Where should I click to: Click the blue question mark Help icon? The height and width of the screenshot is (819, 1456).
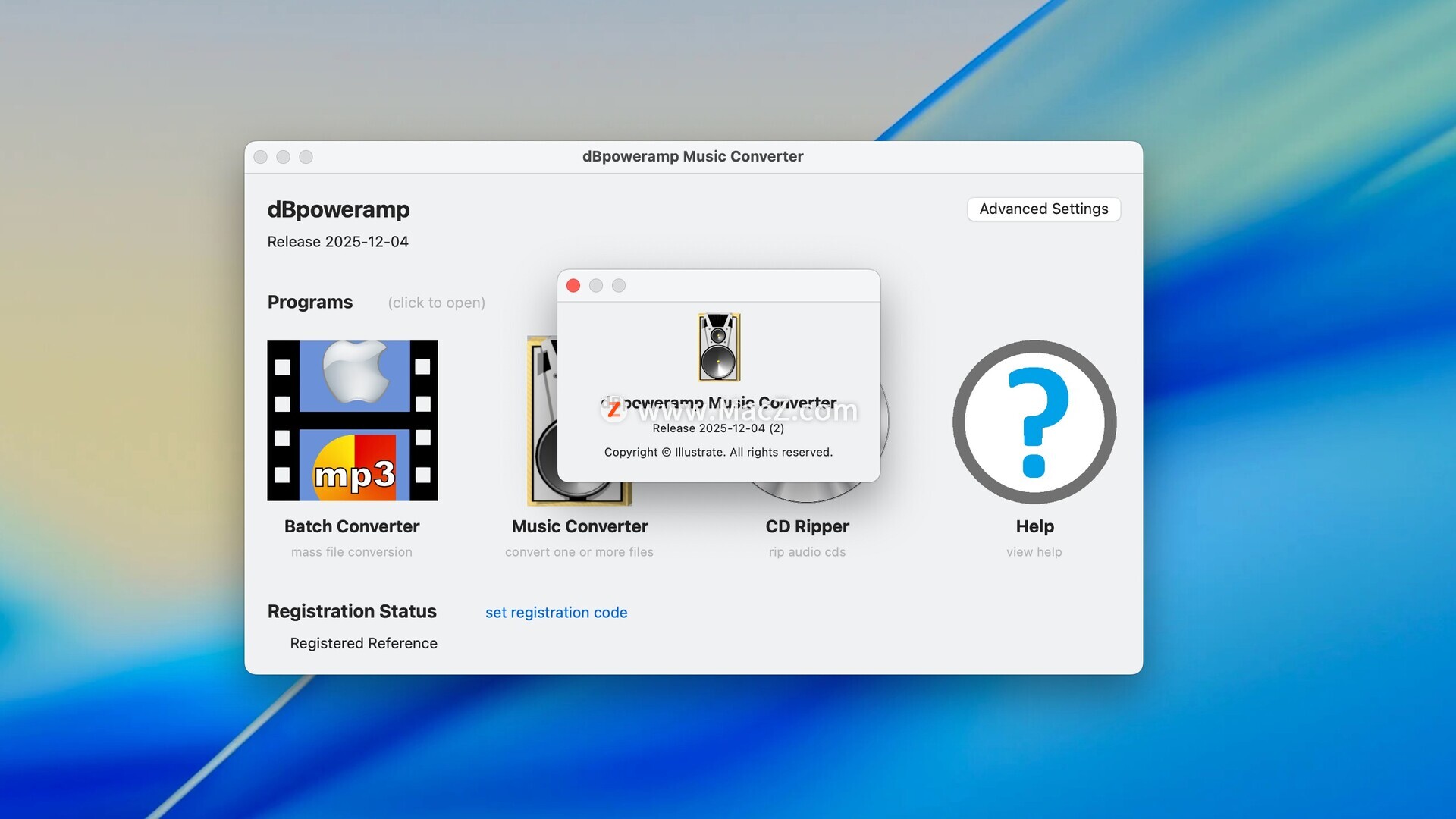(x=1034, y=422)
